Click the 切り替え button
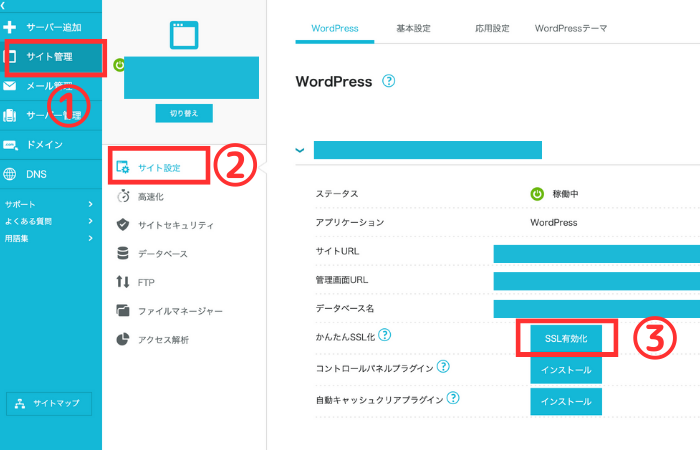The height and width of the screenshot is (450, 700). point(184,113)
